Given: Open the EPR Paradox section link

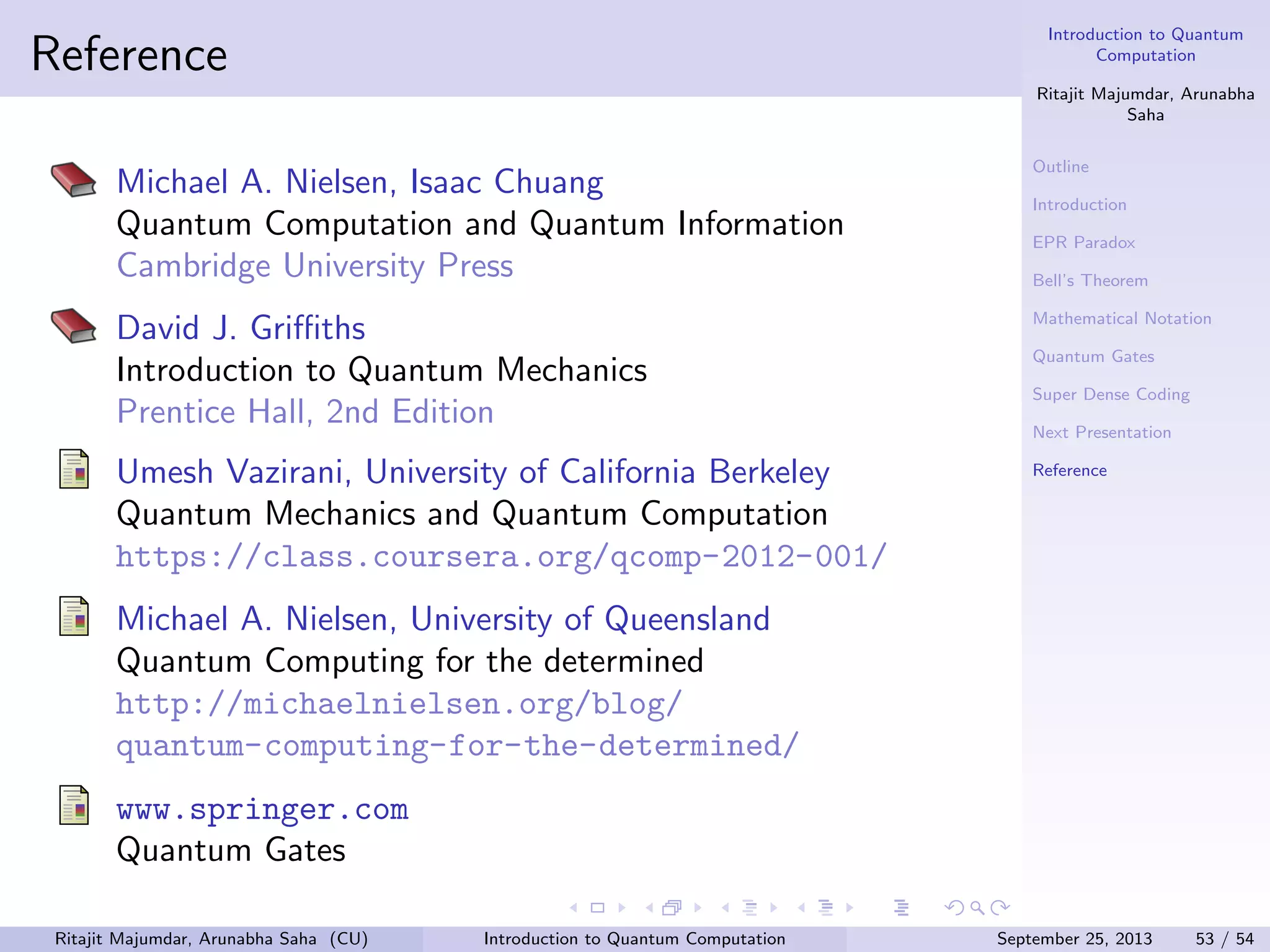Looking at the screenshot, I should pyautogui.click(x=1083, y=242).
